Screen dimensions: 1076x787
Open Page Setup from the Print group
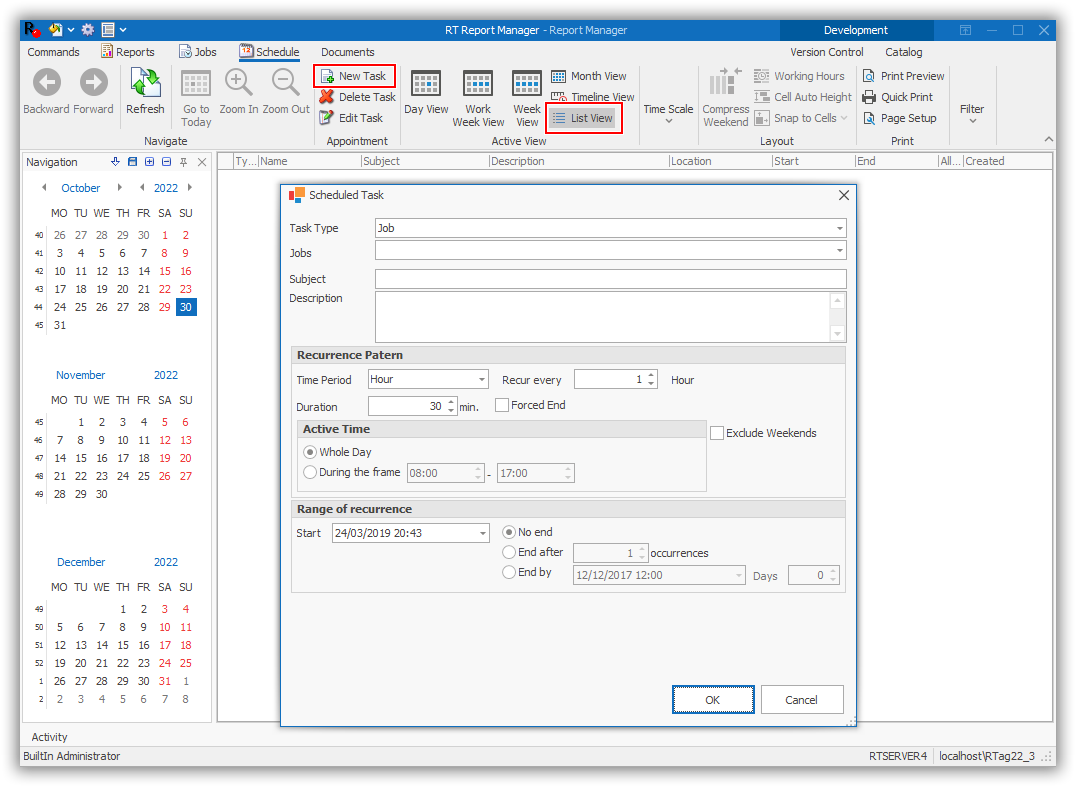[869, 118]
